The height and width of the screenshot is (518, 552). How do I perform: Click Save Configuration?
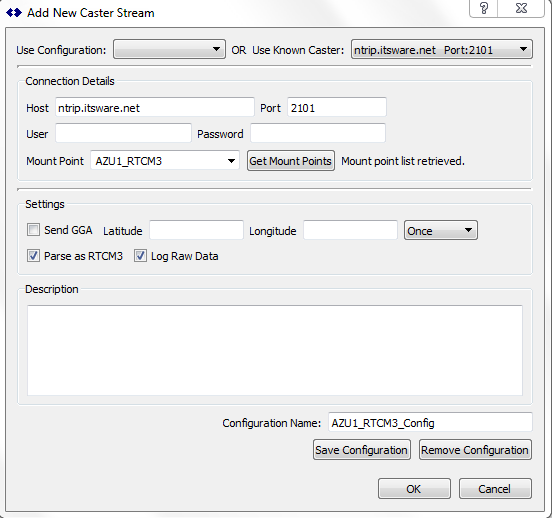click(x=362, y=450)
